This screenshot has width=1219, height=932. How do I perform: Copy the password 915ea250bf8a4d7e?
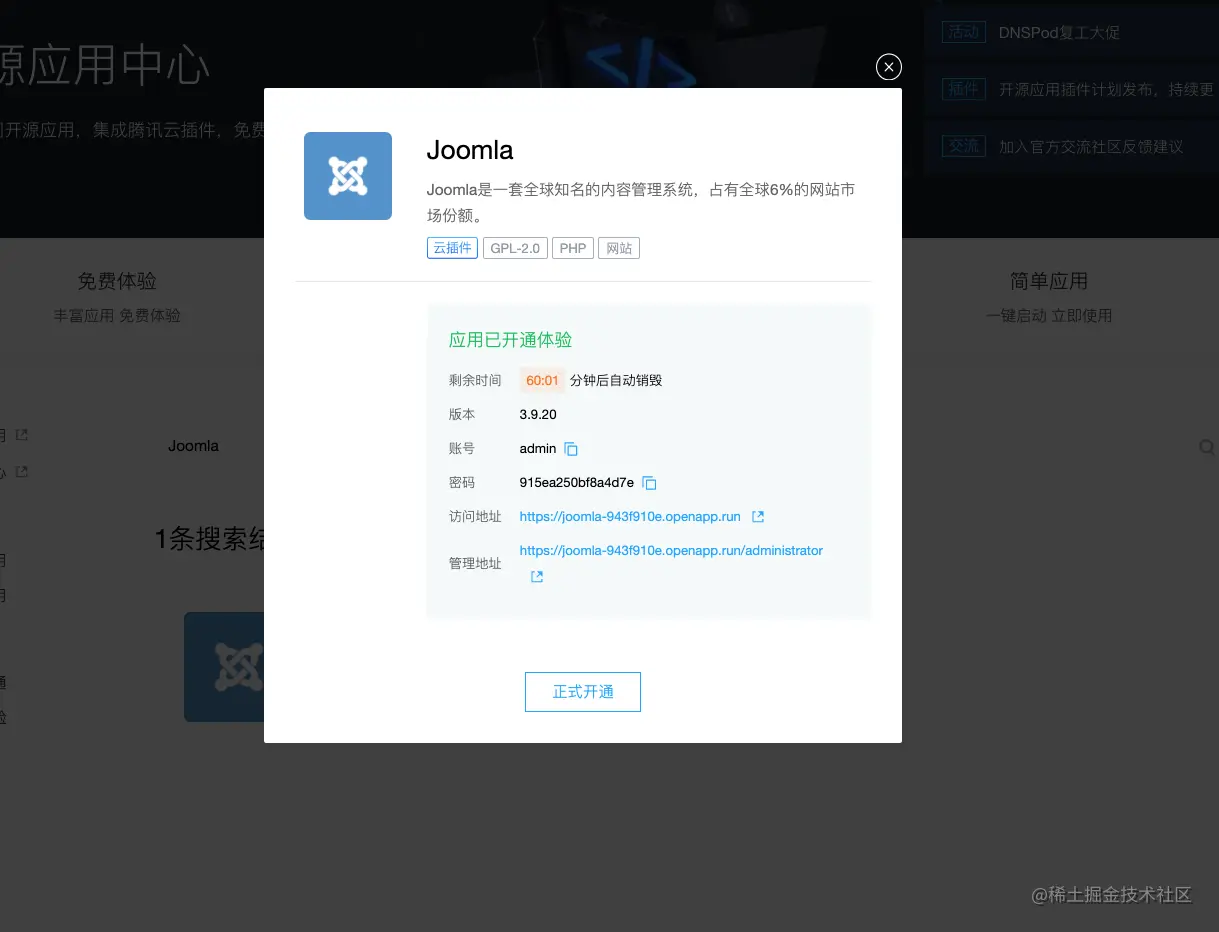pos(648,482)
